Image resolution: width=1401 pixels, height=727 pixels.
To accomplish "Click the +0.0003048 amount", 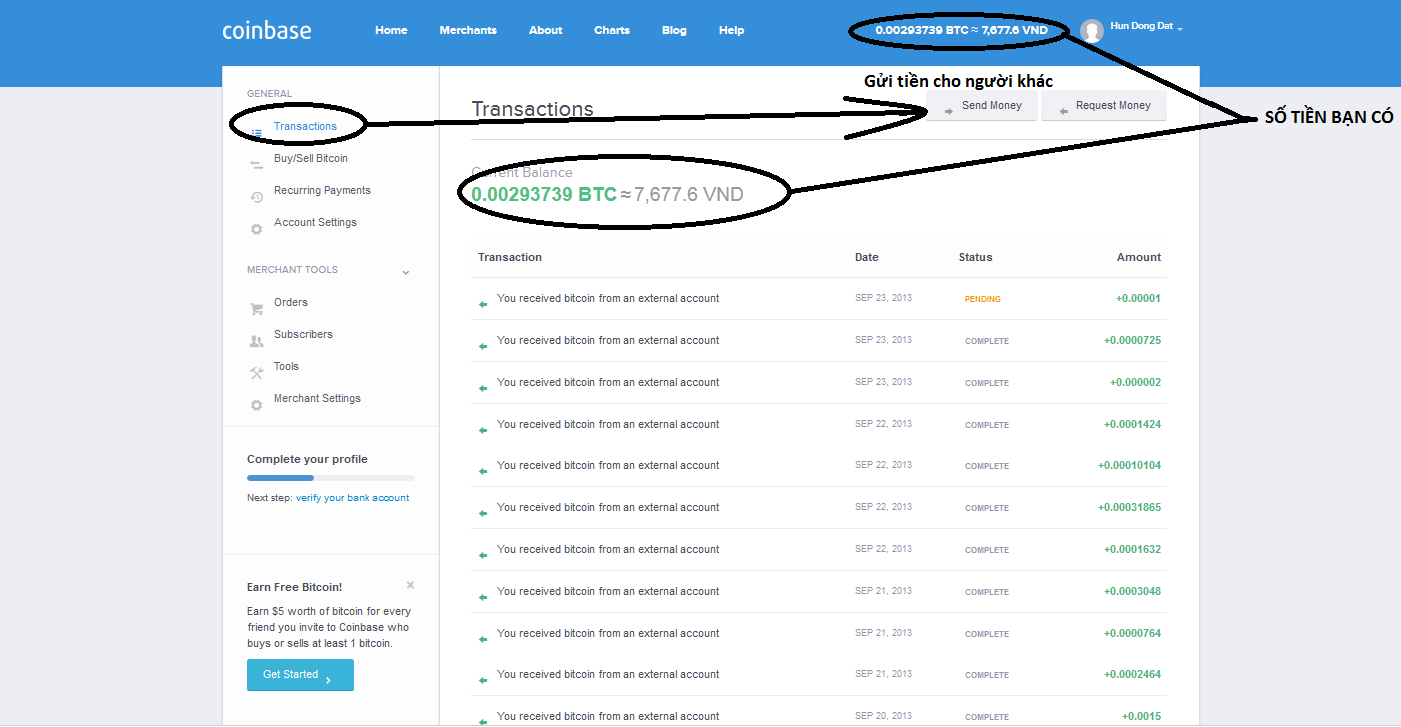I will pos(1132,591).
